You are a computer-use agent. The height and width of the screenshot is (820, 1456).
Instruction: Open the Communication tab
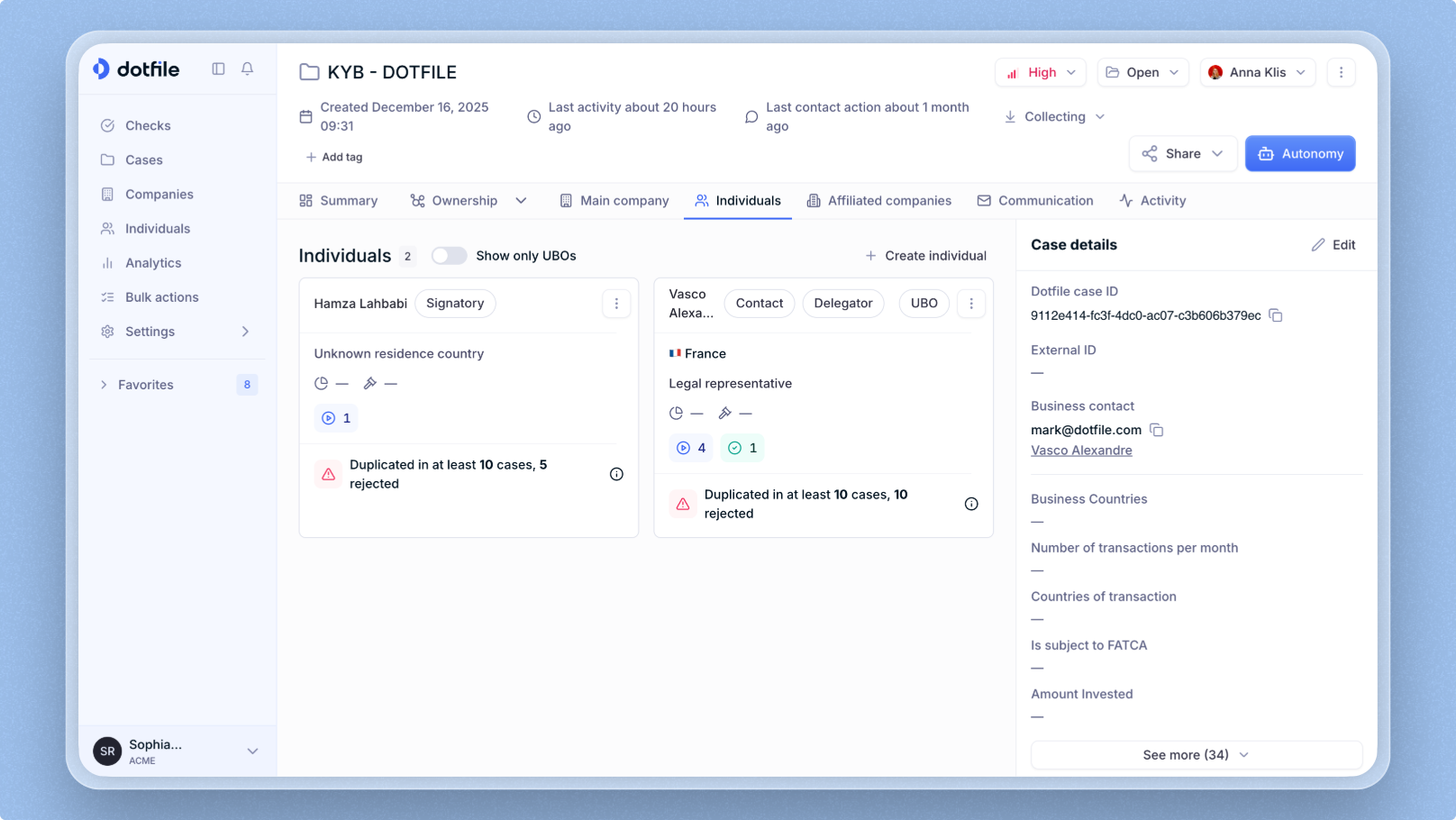(x=1035, y=201)
